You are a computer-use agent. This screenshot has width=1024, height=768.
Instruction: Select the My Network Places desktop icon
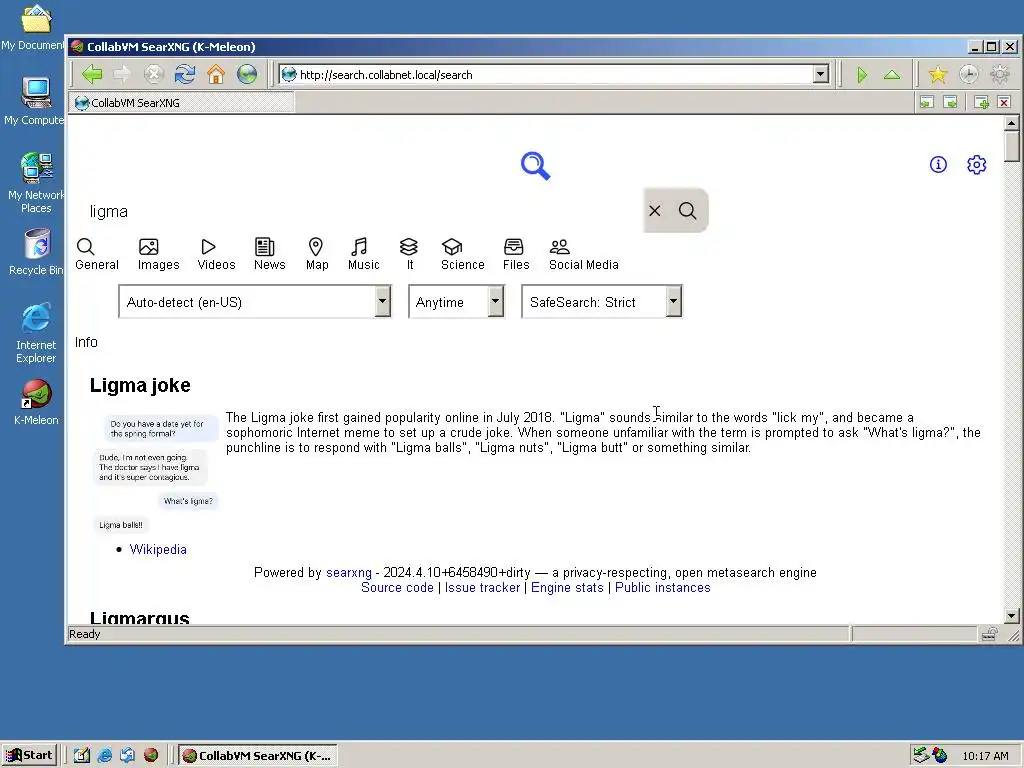pos(36,183)
